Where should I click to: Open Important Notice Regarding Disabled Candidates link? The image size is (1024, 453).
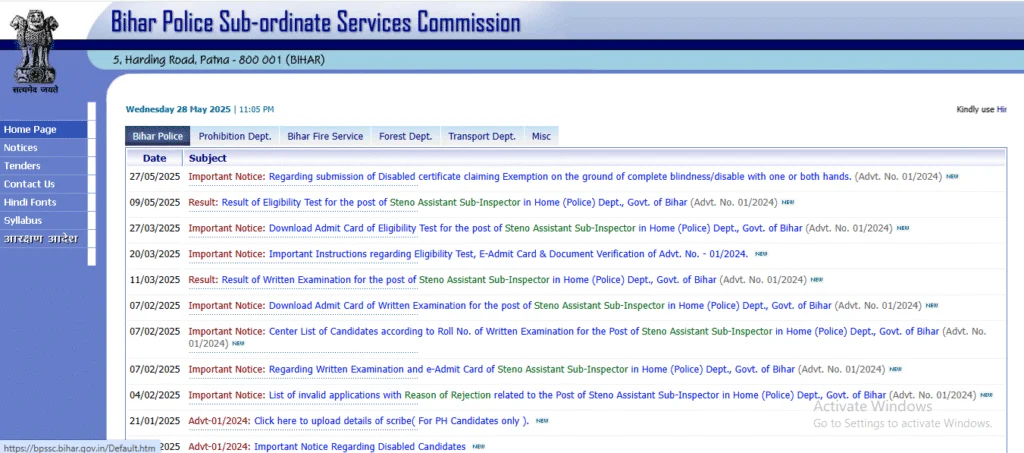360,447
